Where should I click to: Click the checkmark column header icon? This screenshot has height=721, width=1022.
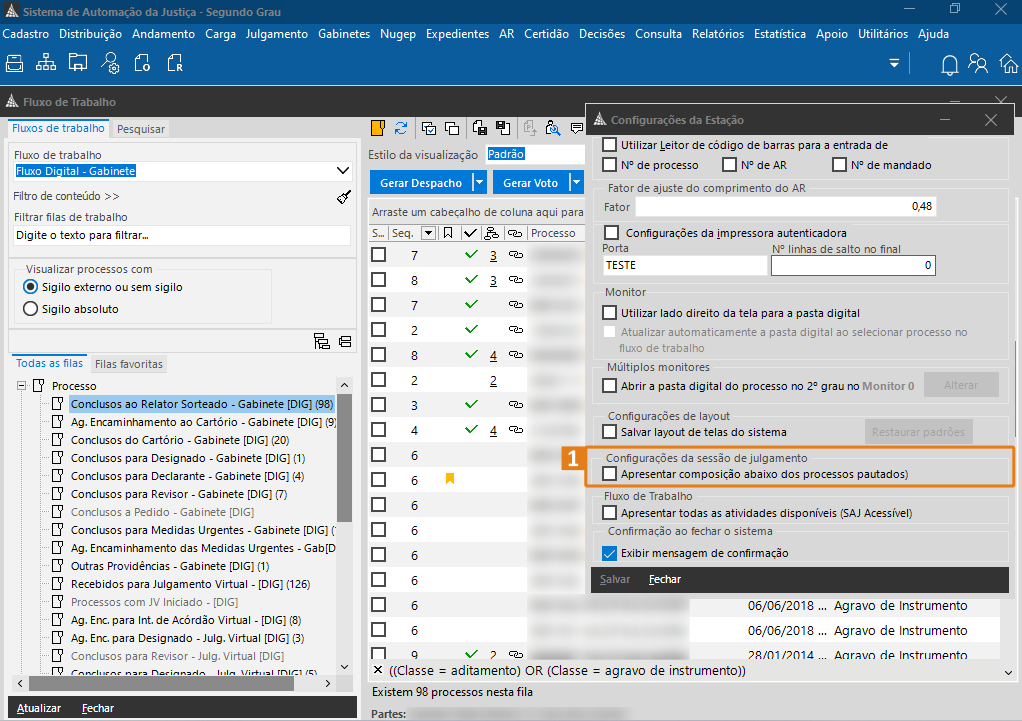coord(470,233)
